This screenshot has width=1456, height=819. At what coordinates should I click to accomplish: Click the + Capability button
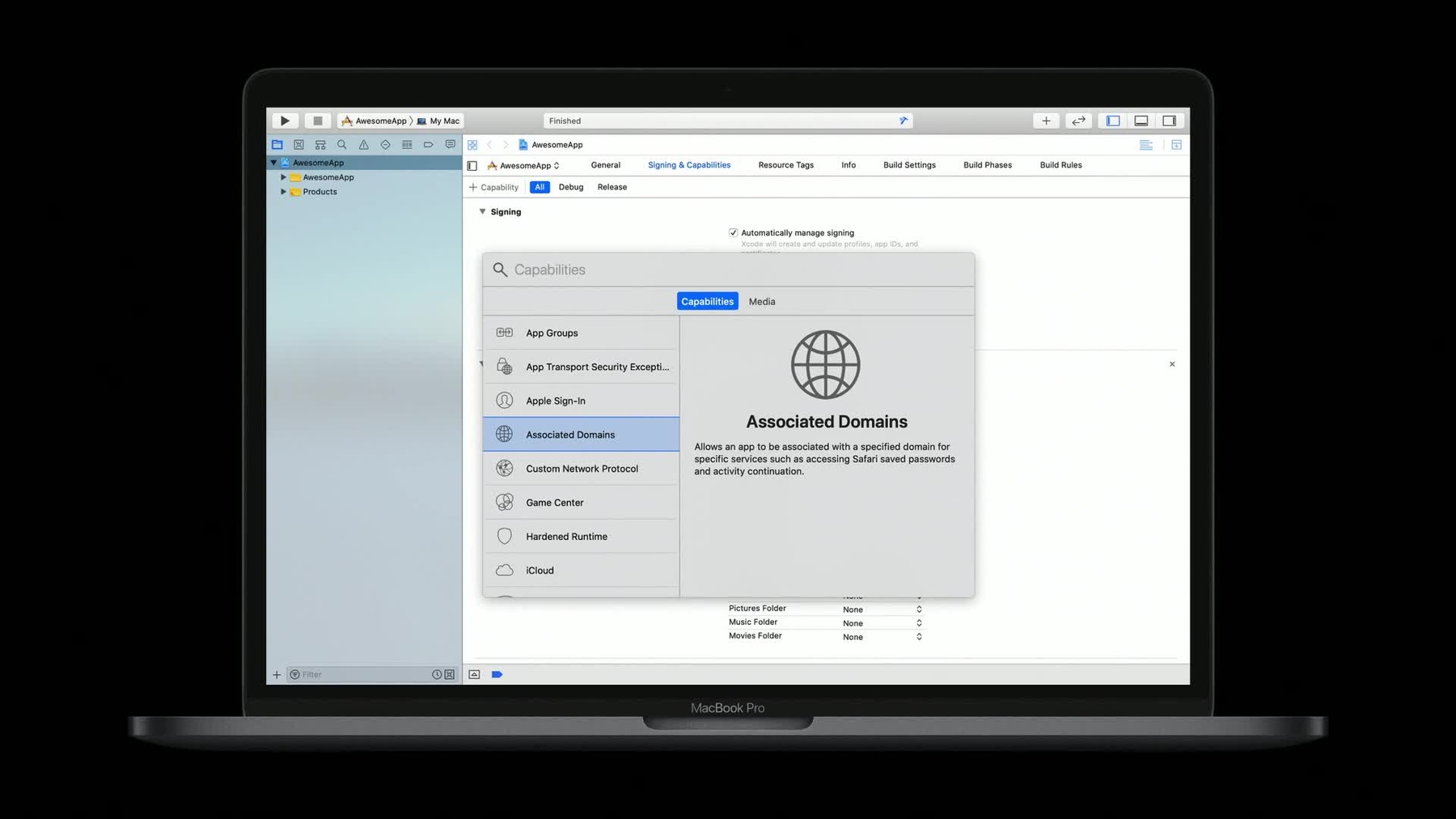493,187
